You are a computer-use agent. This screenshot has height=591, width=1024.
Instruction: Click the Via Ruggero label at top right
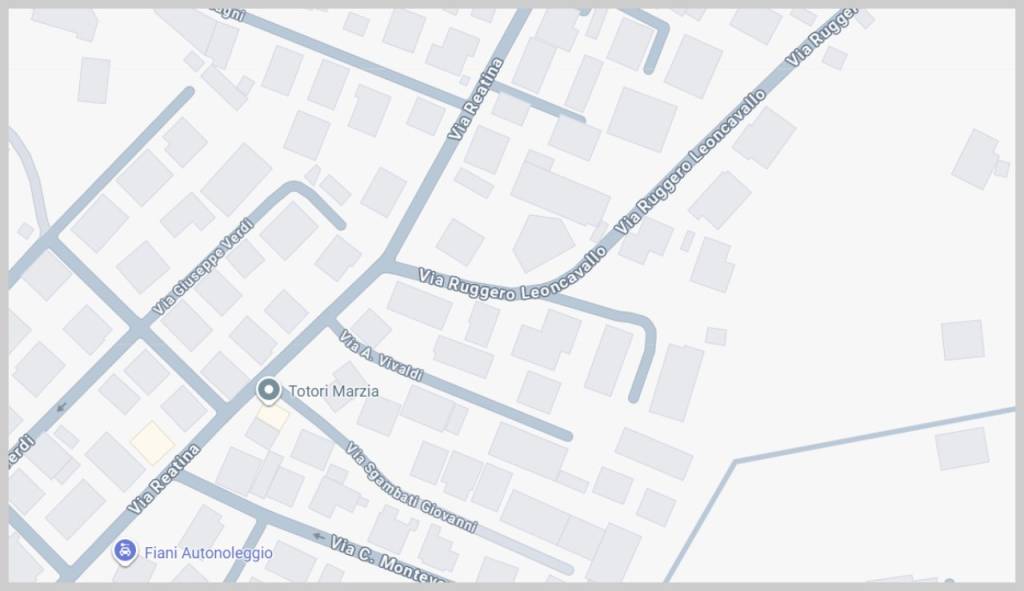pos(821,37)
